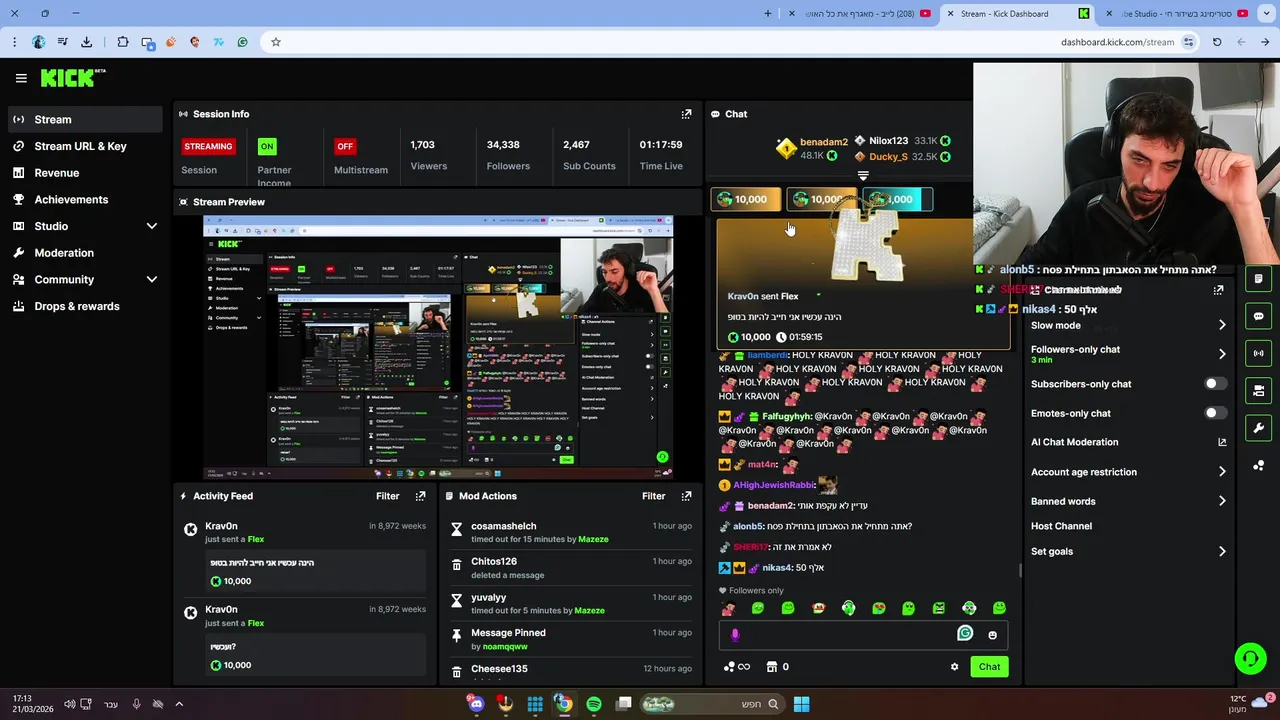The height and width of the screenshot is (720, 1280).
Task: Click the notes page icon in right rail
Action: coord(1258,279)
